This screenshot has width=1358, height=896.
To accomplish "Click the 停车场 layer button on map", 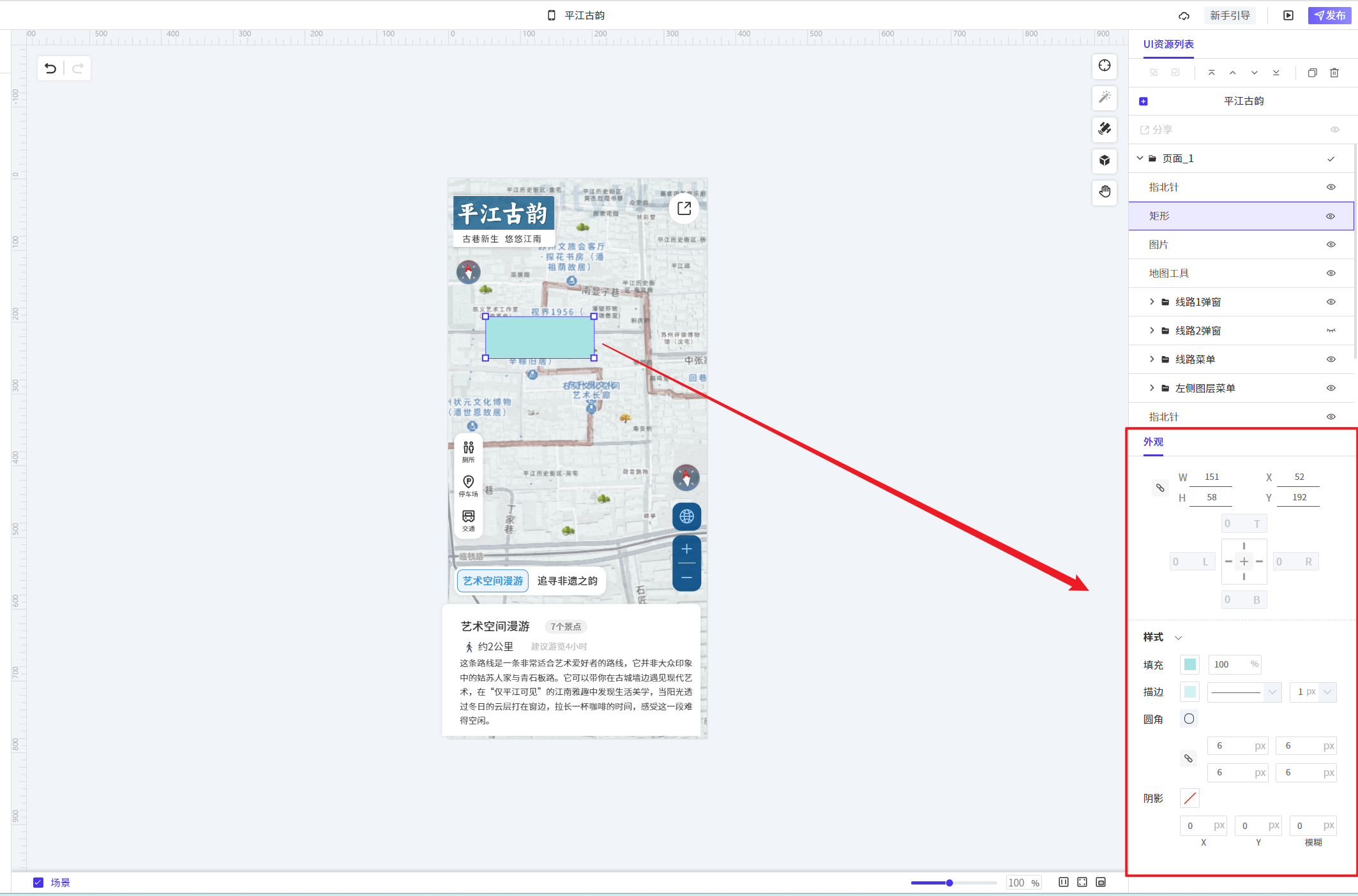I will click(469, 486).
